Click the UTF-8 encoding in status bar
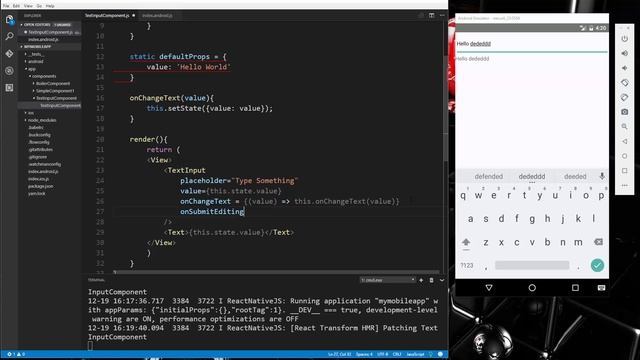Image resolution: width=640 pixels, height=360 pixels. (382, 354)
